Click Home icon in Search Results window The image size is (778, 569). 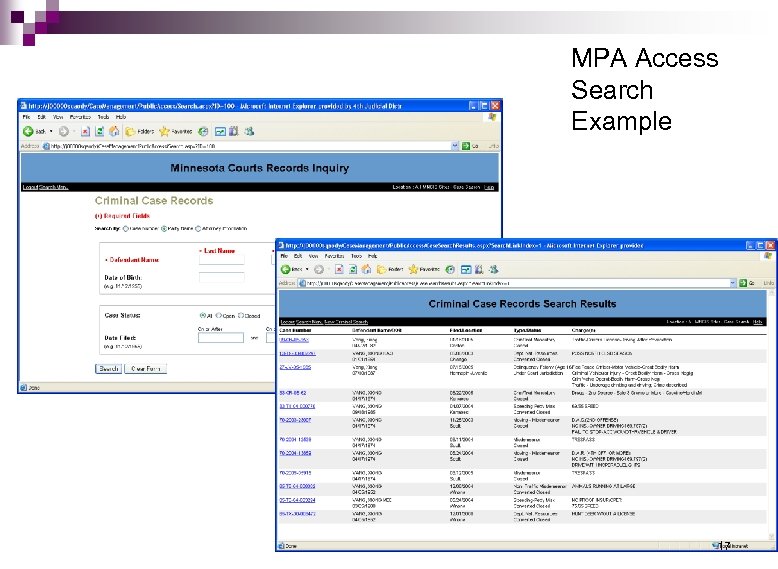pos(367,269)
